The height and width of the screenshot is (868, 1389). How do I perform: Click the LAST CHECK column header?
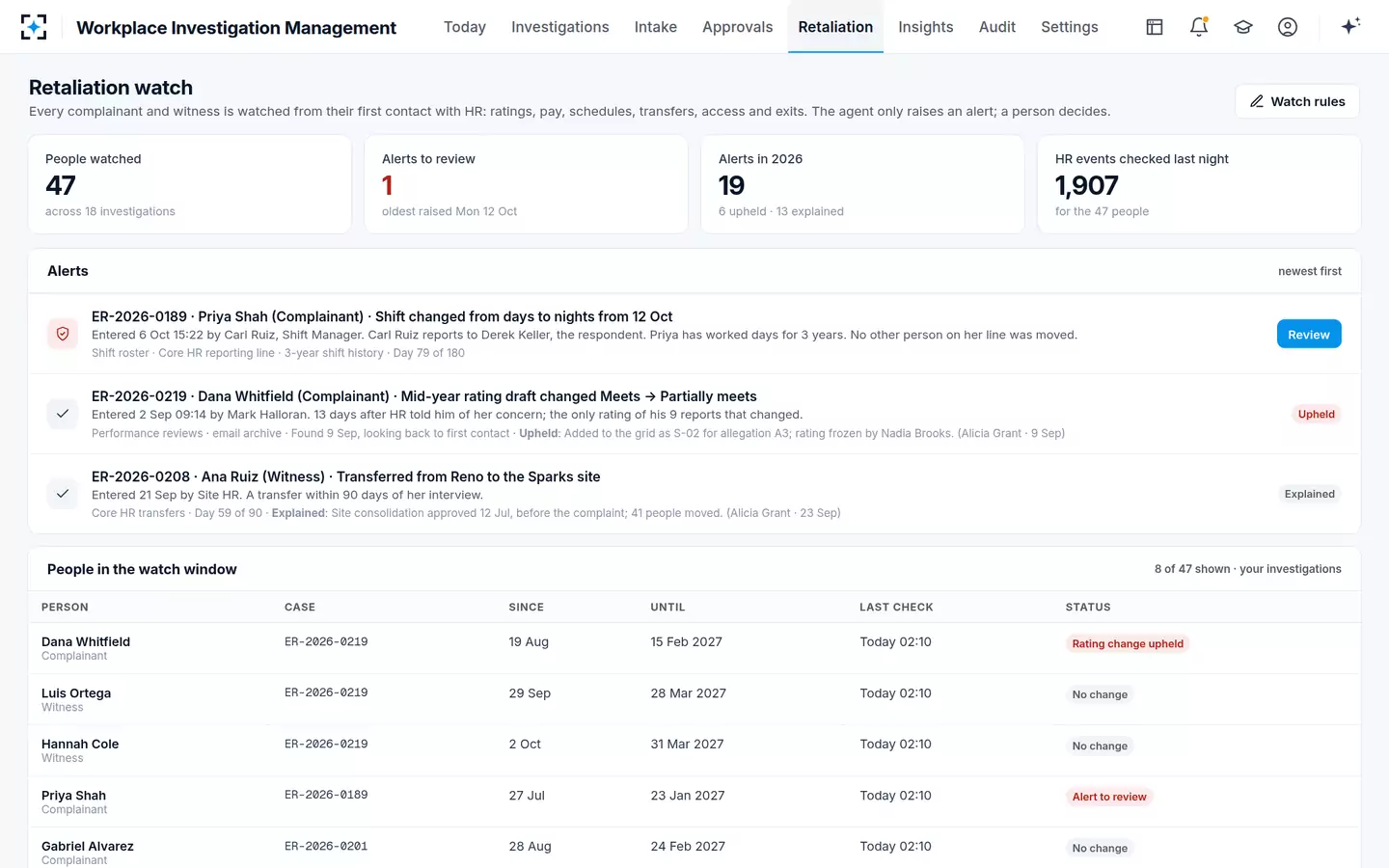point(896,607)
